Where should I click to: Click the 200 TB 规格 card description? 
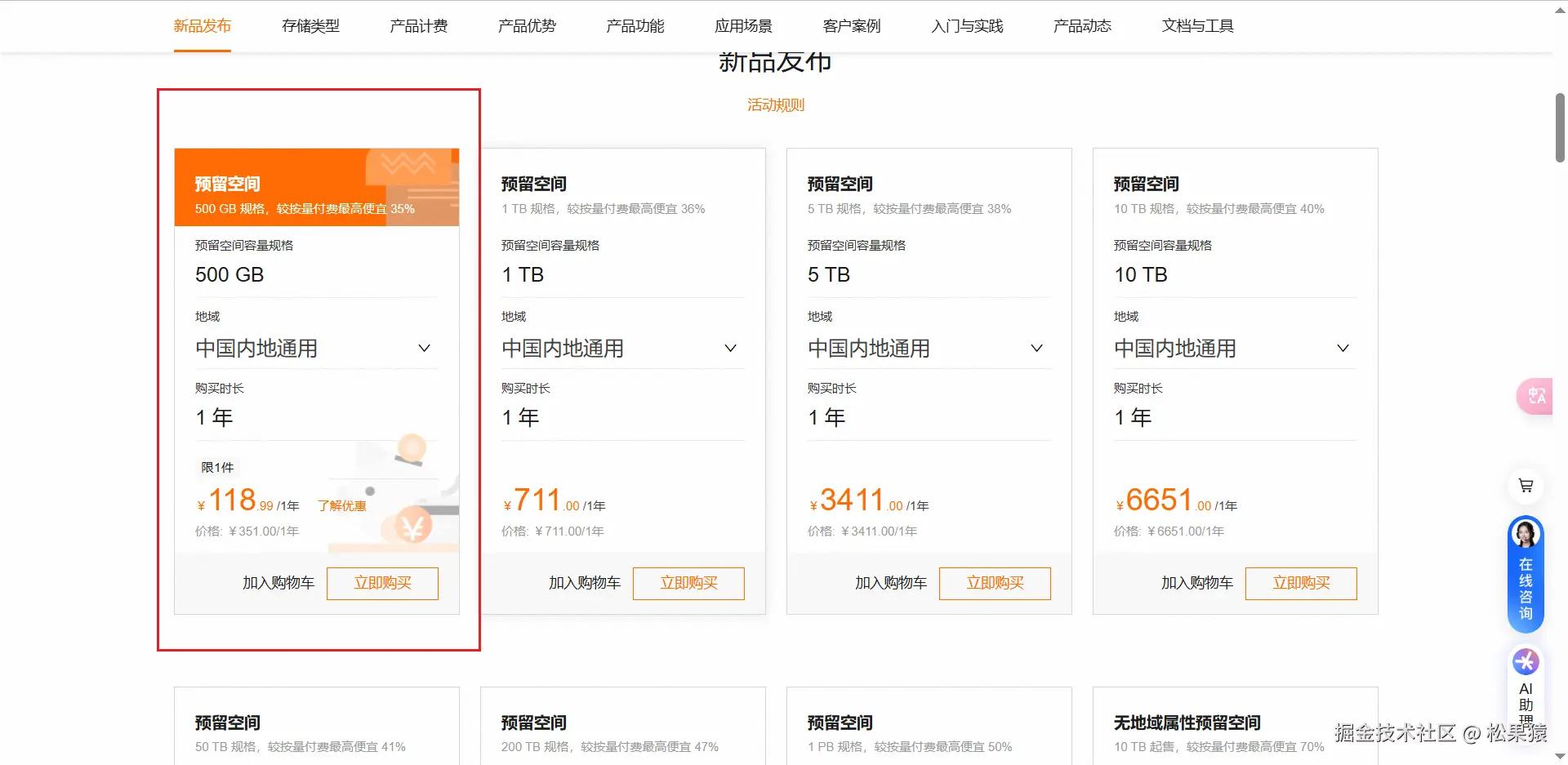[x=610, y=747]
